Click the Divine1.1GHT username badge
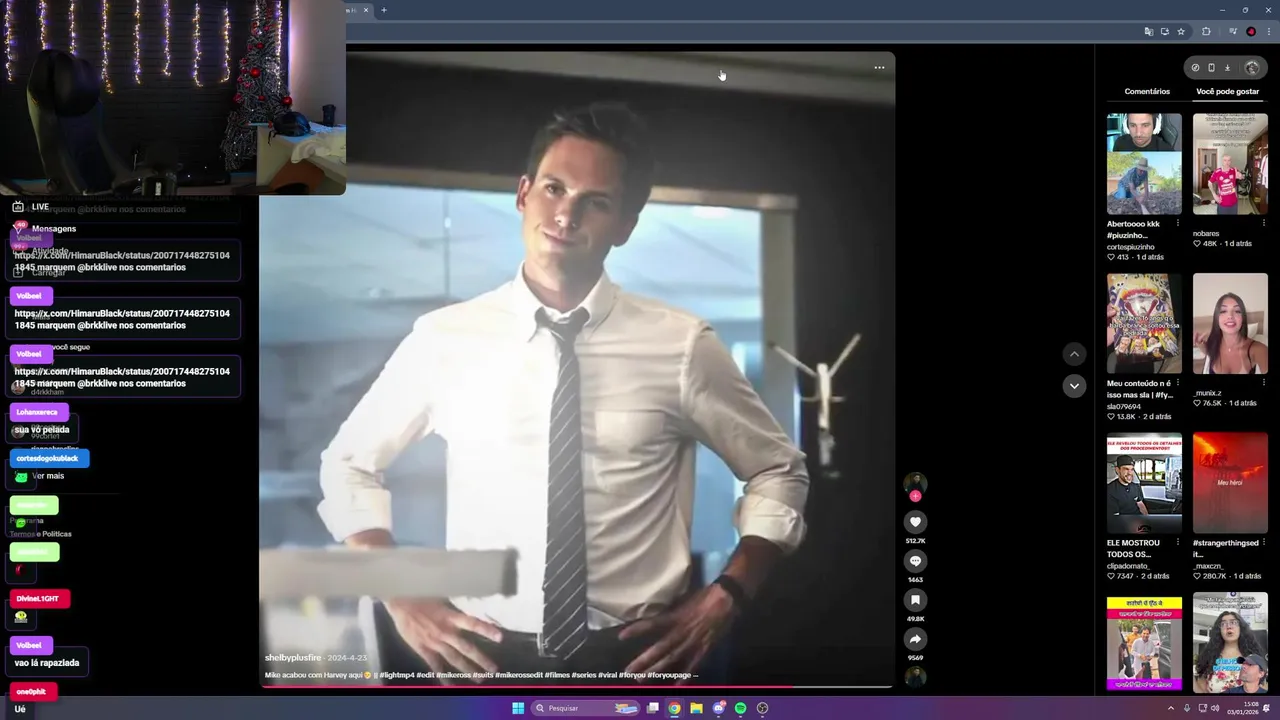The height and width of the screenshot is (720, 1280). [40, 598]
